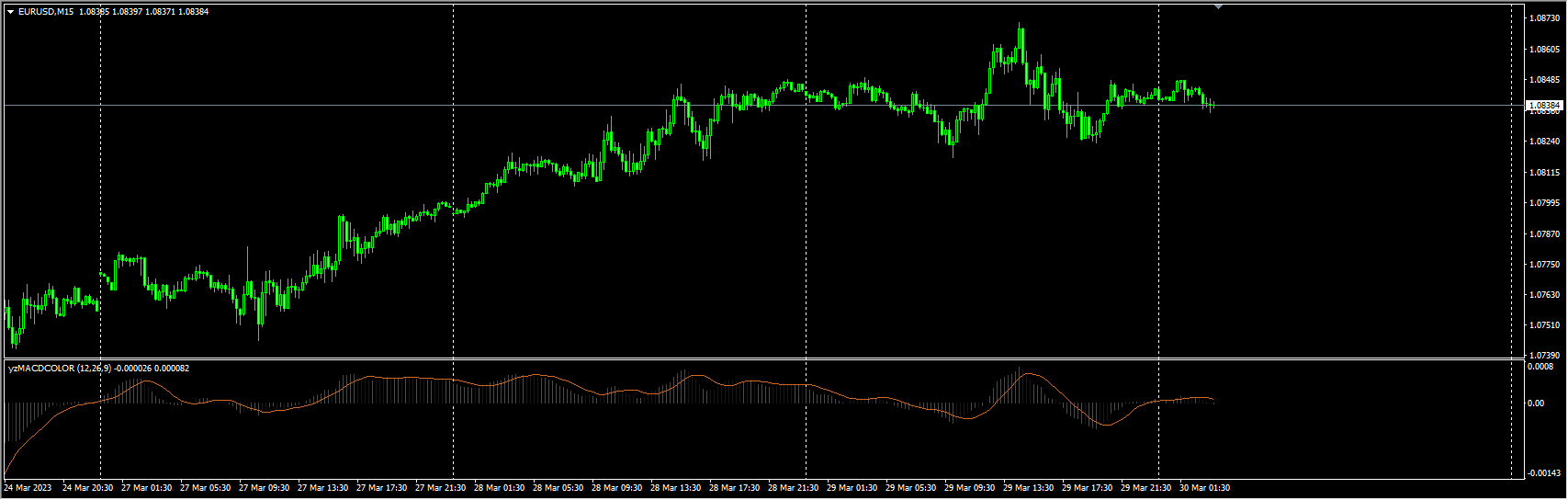Click the 27 Mar 05:30 time label
The height and width of the screenshot is (500, 1568).
coord(205,488)
